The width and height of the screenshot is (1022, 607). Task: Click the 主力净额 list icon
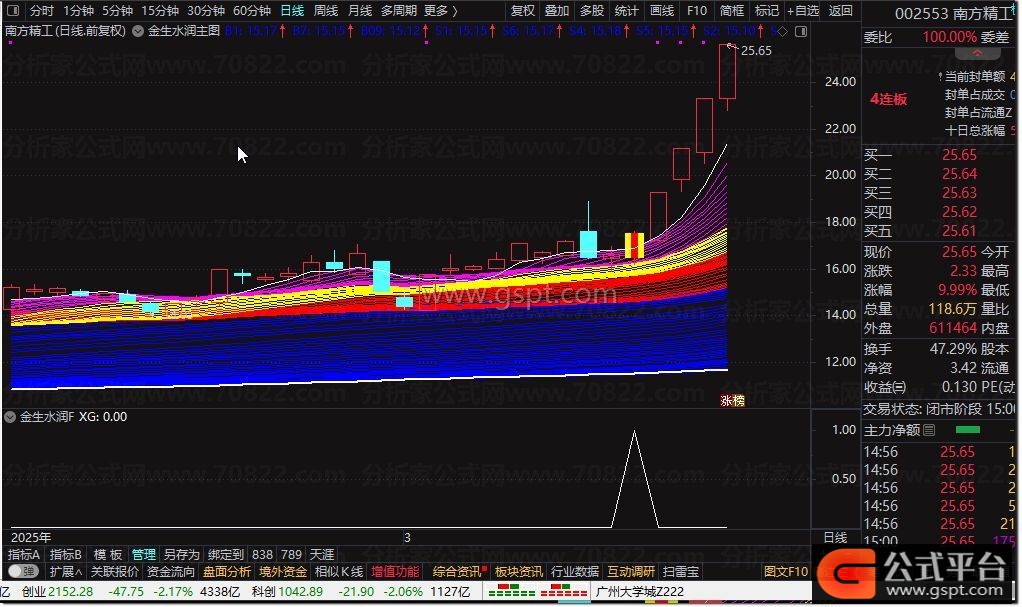click(x=929, y=430)
